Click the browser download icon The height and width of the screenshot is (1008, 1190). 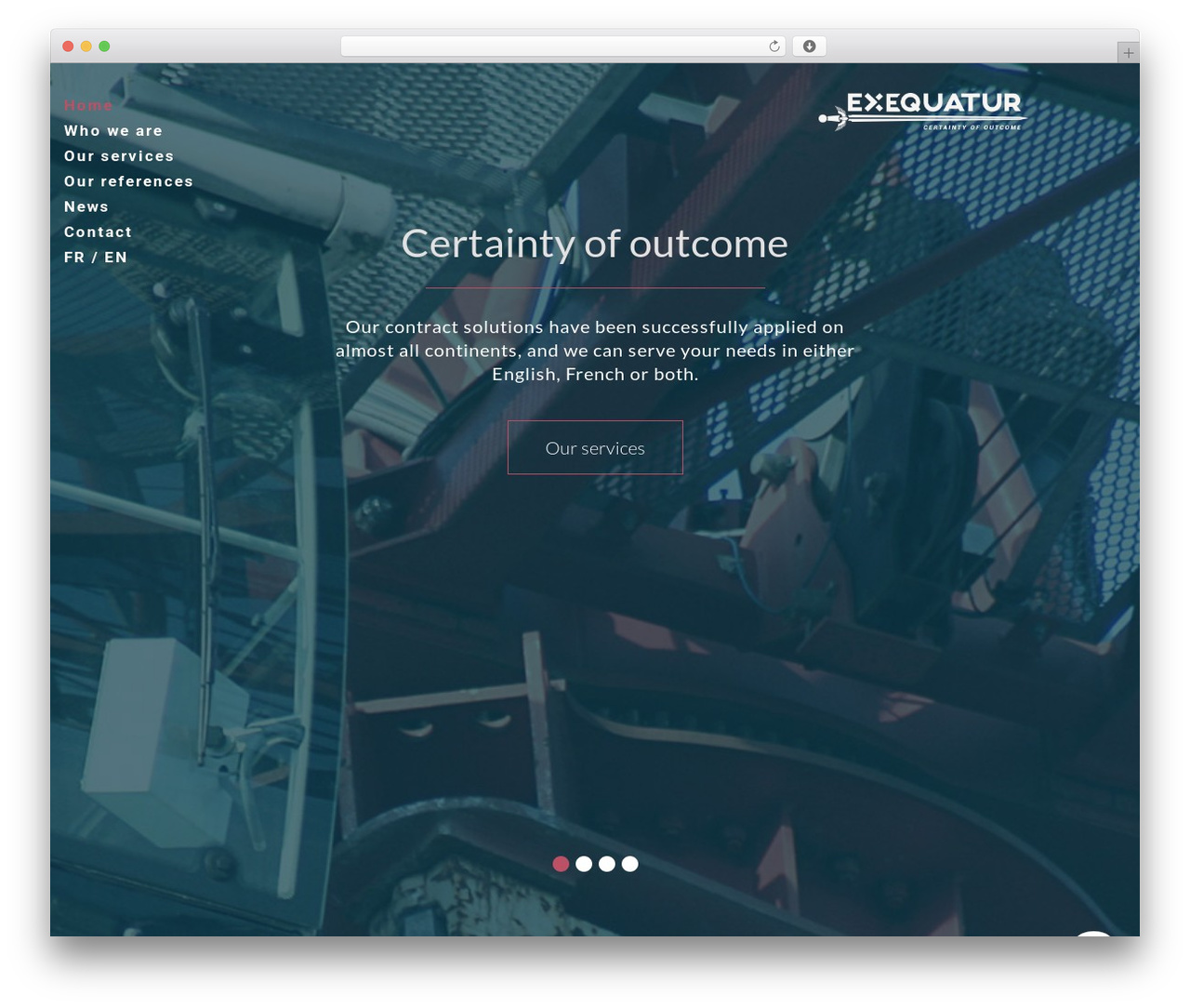coord(809,46)
